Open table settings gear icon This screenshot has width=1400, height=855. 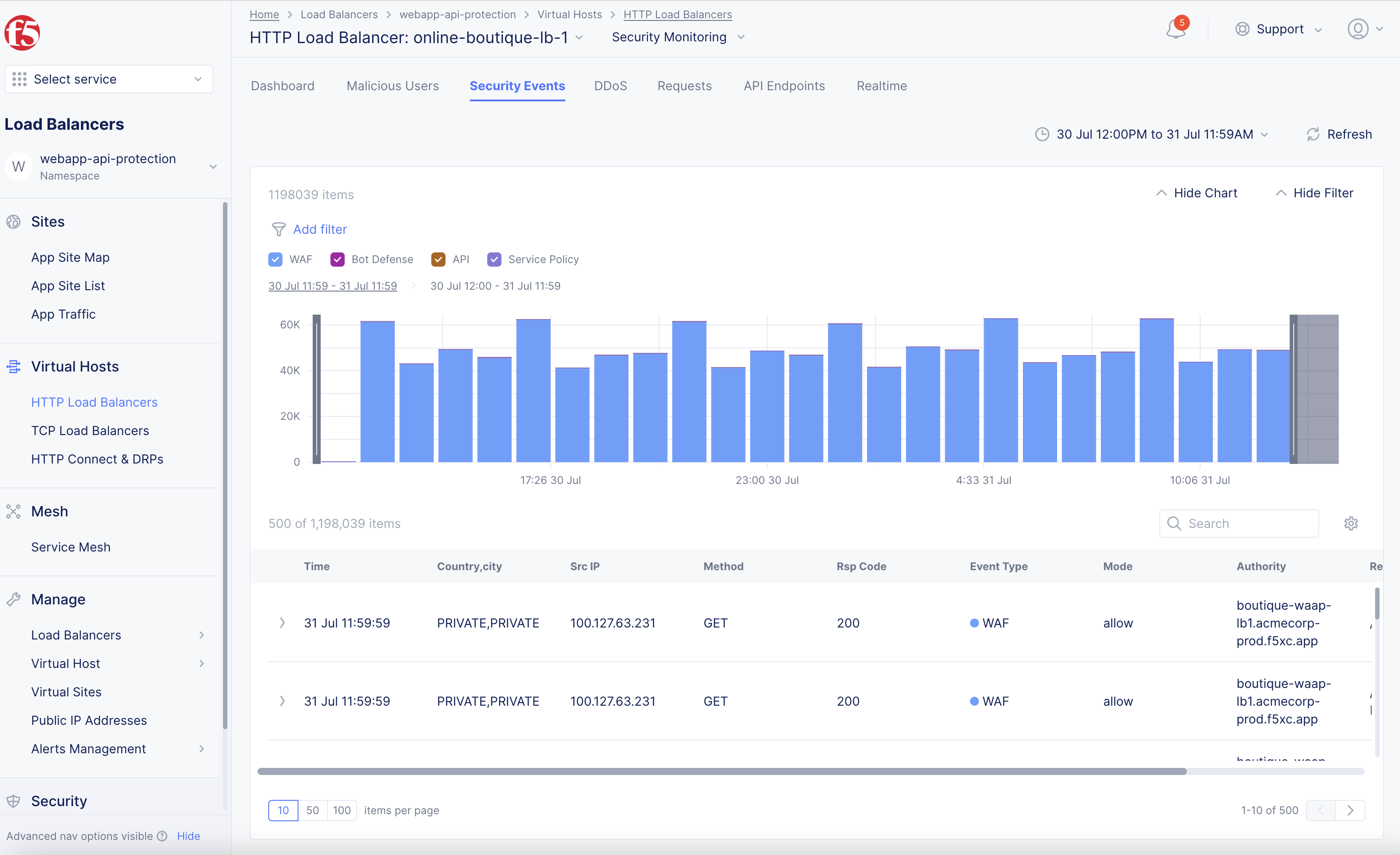[x=1351, y=523]
